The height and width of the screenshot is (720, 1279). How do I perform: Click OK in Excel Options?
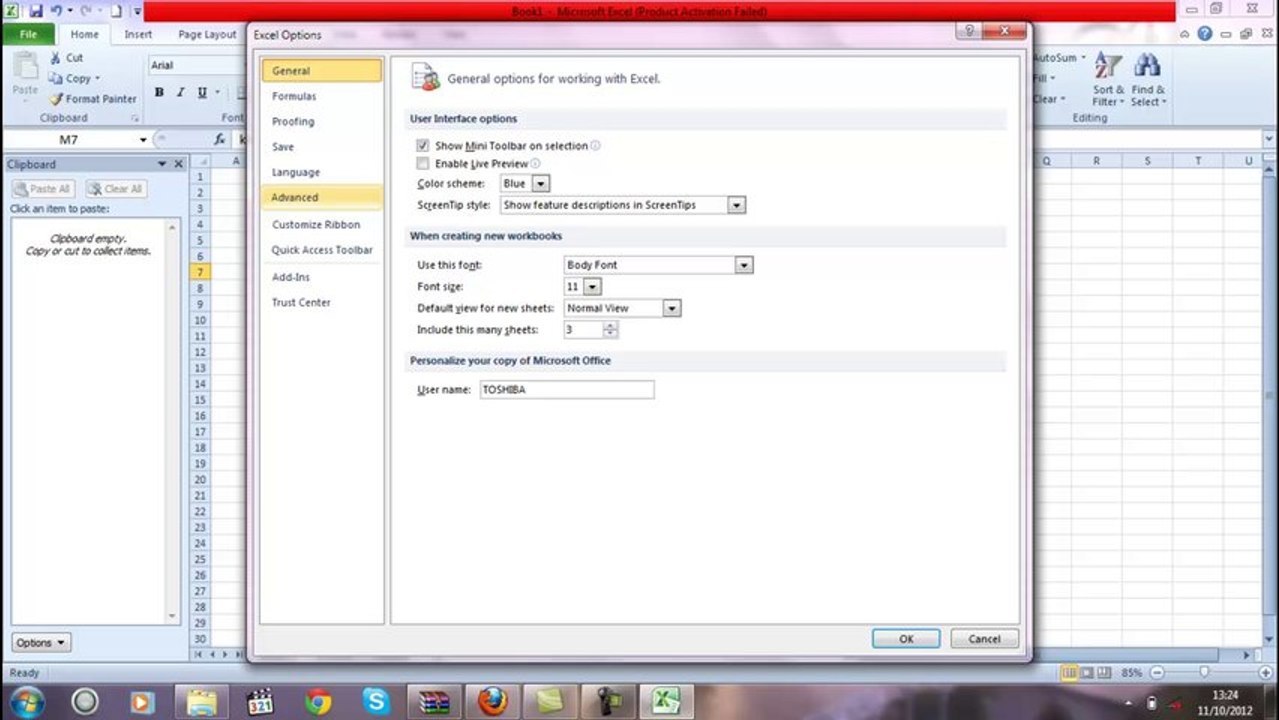click(906, 639)
